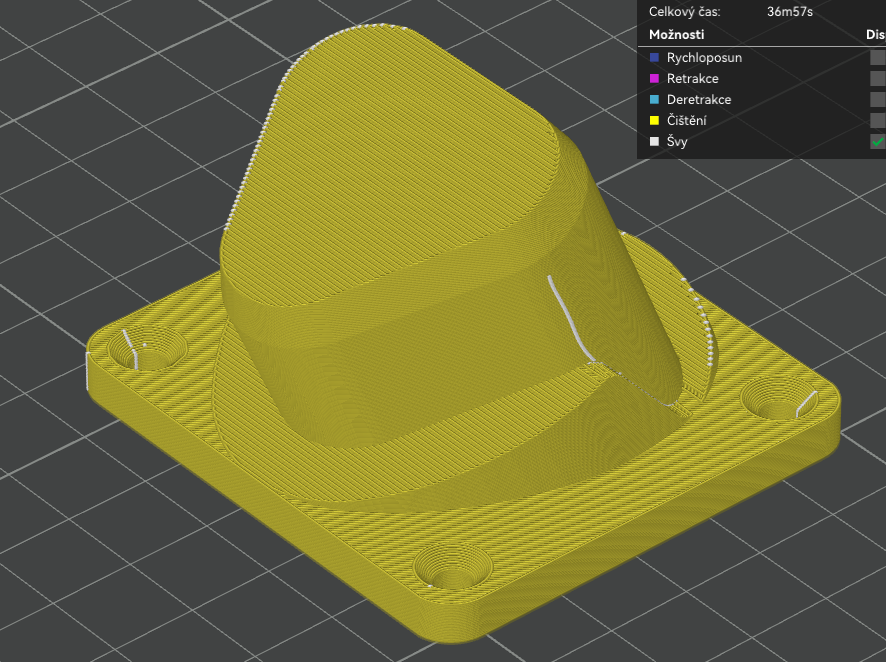
Task: Uncheck the Švy display checkbox
Action: pyautogui.click(x=878, y=142)
